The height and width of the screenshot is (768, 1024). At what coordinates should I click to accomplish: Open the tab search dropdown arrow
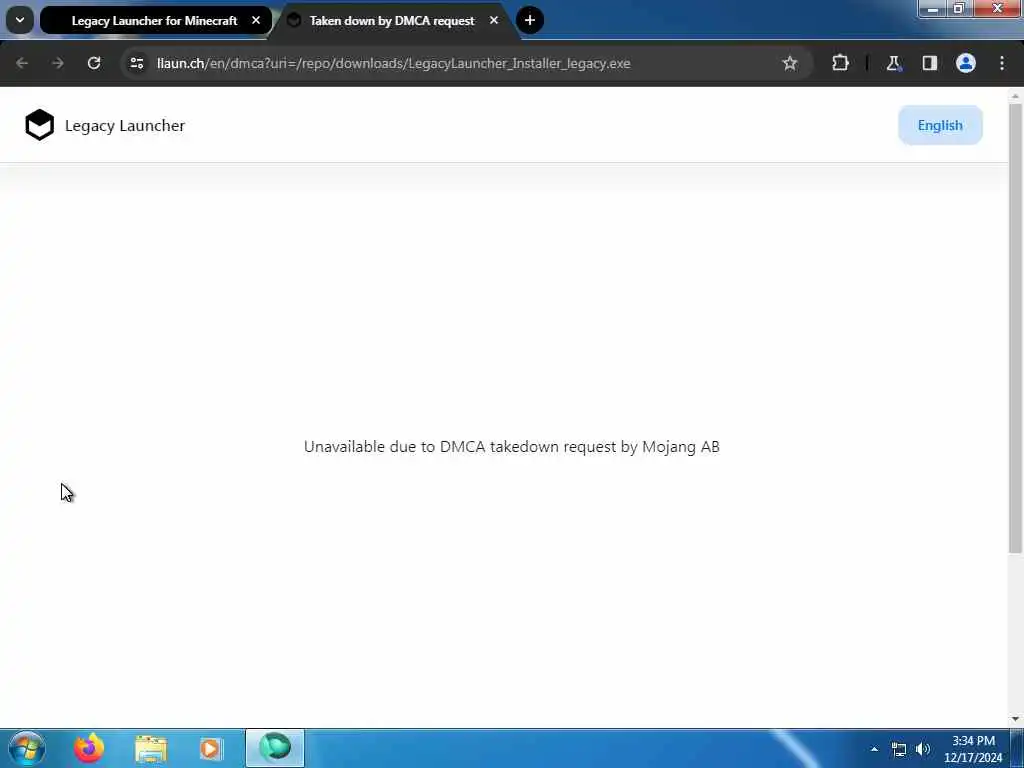click(20, 20)
